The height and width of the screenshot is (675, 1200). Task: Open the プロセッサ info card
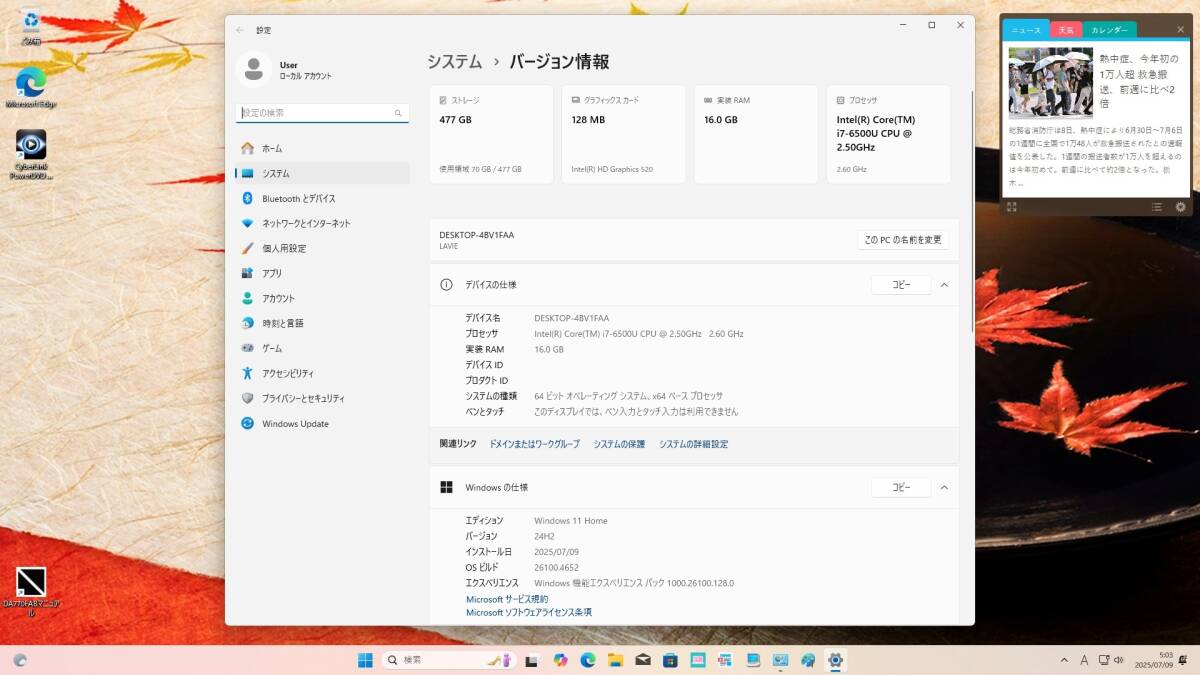pyautogui.click(x=889, y=134)
